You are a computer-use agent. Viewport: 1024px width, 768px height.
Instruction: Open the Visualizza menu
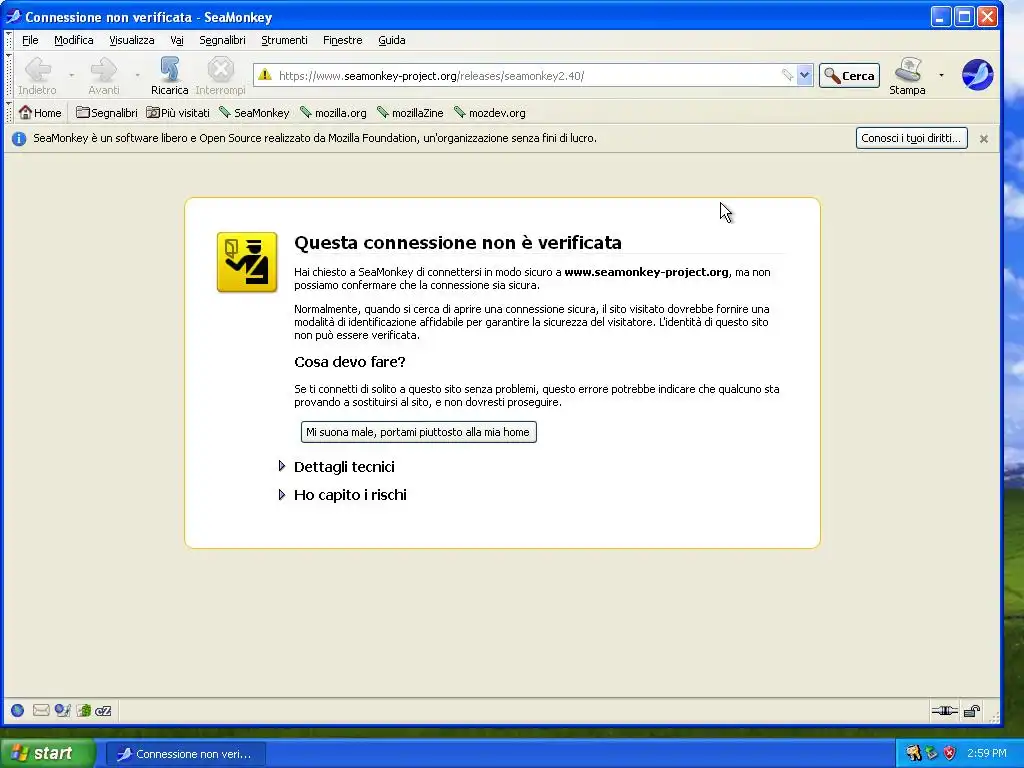pyautogui.click(x=132, y=40)
